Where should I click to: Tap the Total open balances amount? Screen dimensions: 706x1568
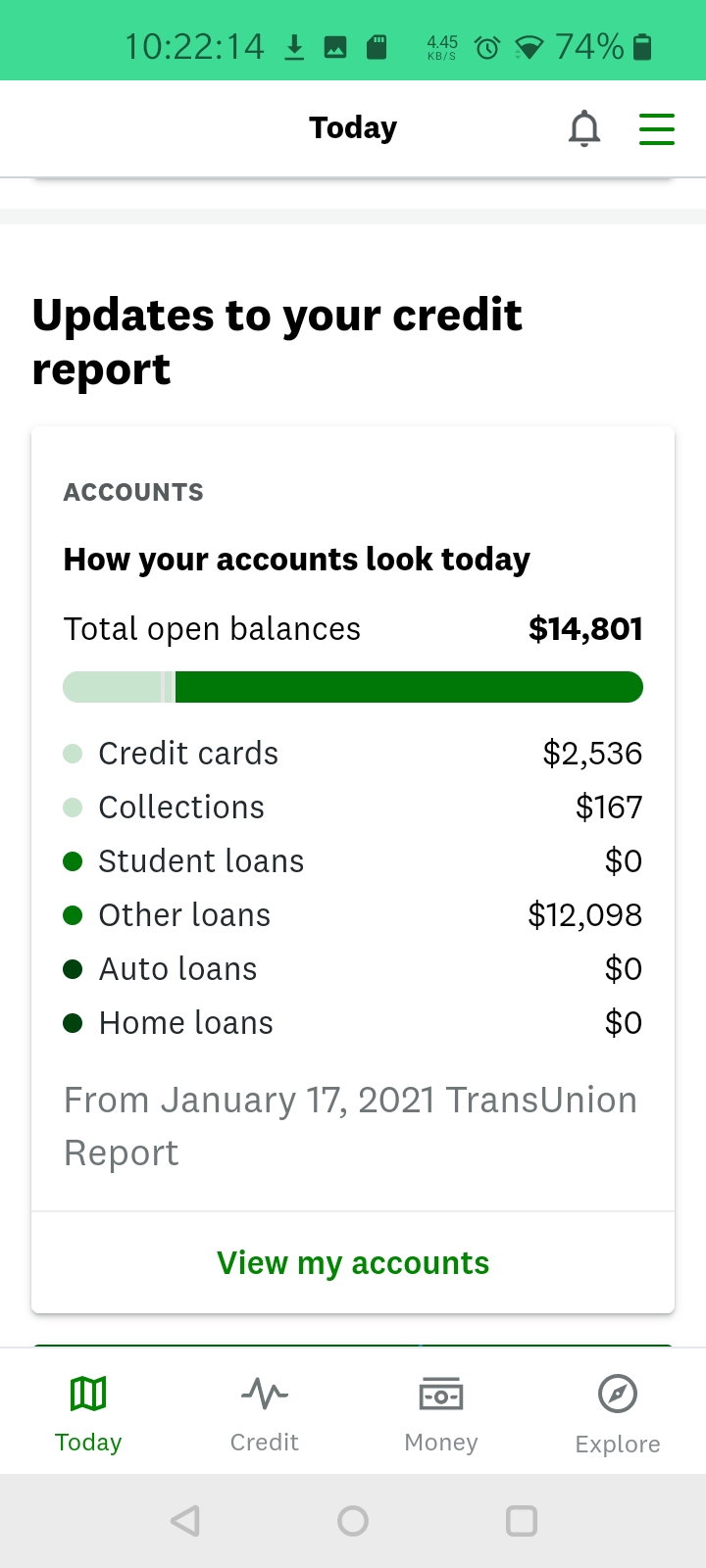(x=585, y=629)
